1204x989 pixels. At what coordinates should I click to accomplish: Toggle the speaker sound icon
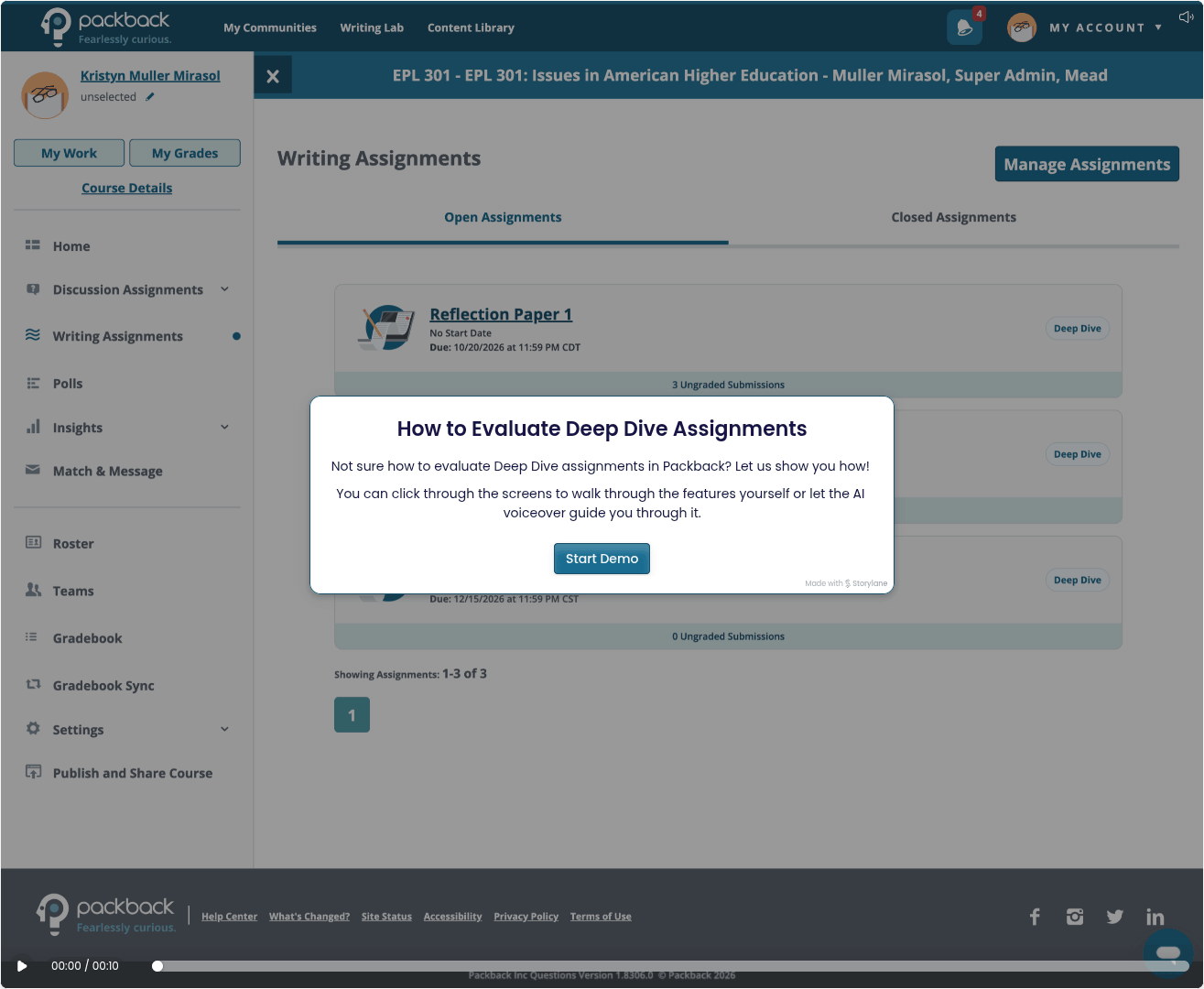[1187, 16]
